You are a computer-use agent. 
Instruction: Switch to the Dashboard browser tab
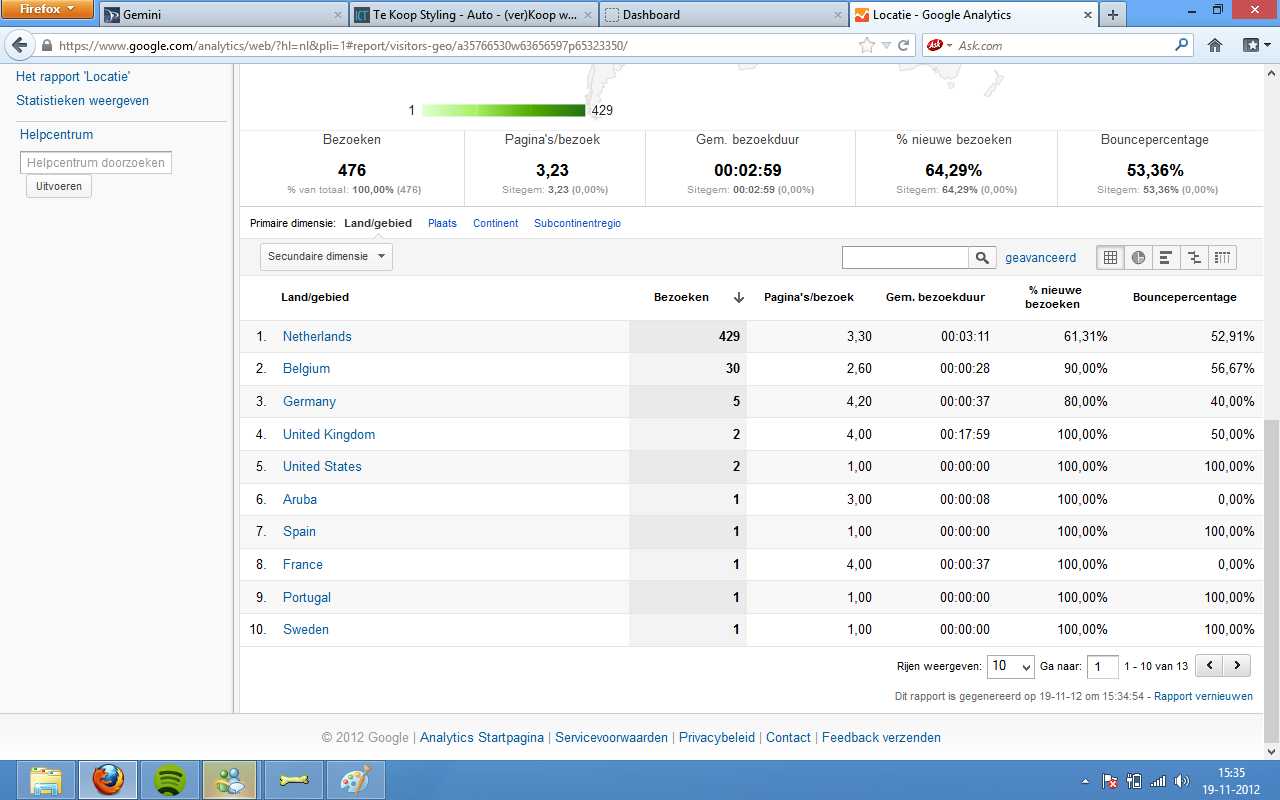[723, 15]
